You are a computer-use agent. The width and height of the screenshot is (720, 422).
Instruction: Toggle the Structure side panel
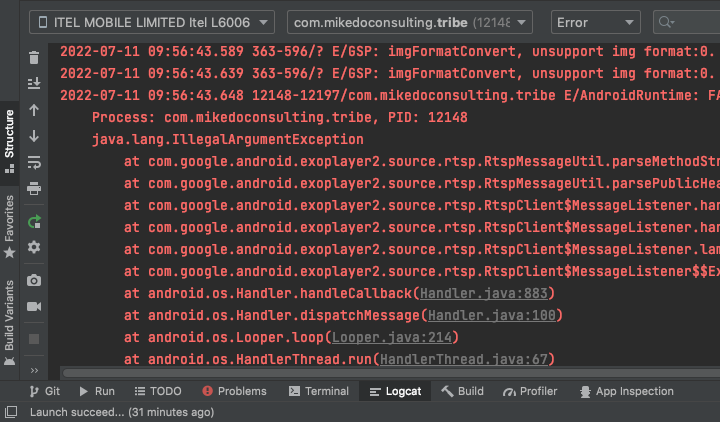tap(9, 141)
